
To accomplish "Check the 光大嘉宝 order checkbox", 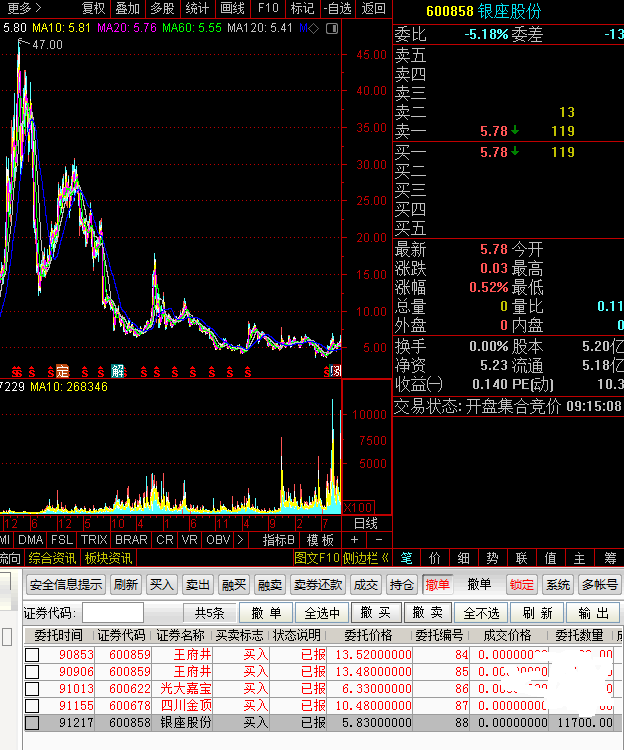I will 32,689.
